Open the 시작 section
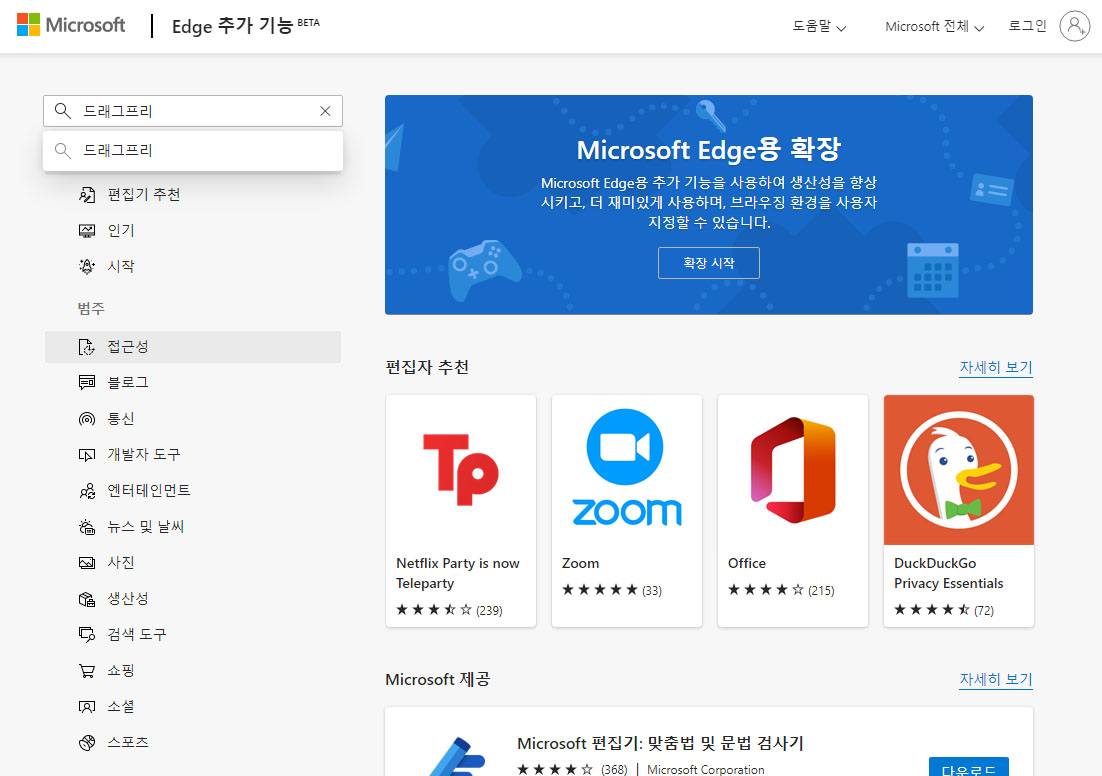 tap(120, 266)
